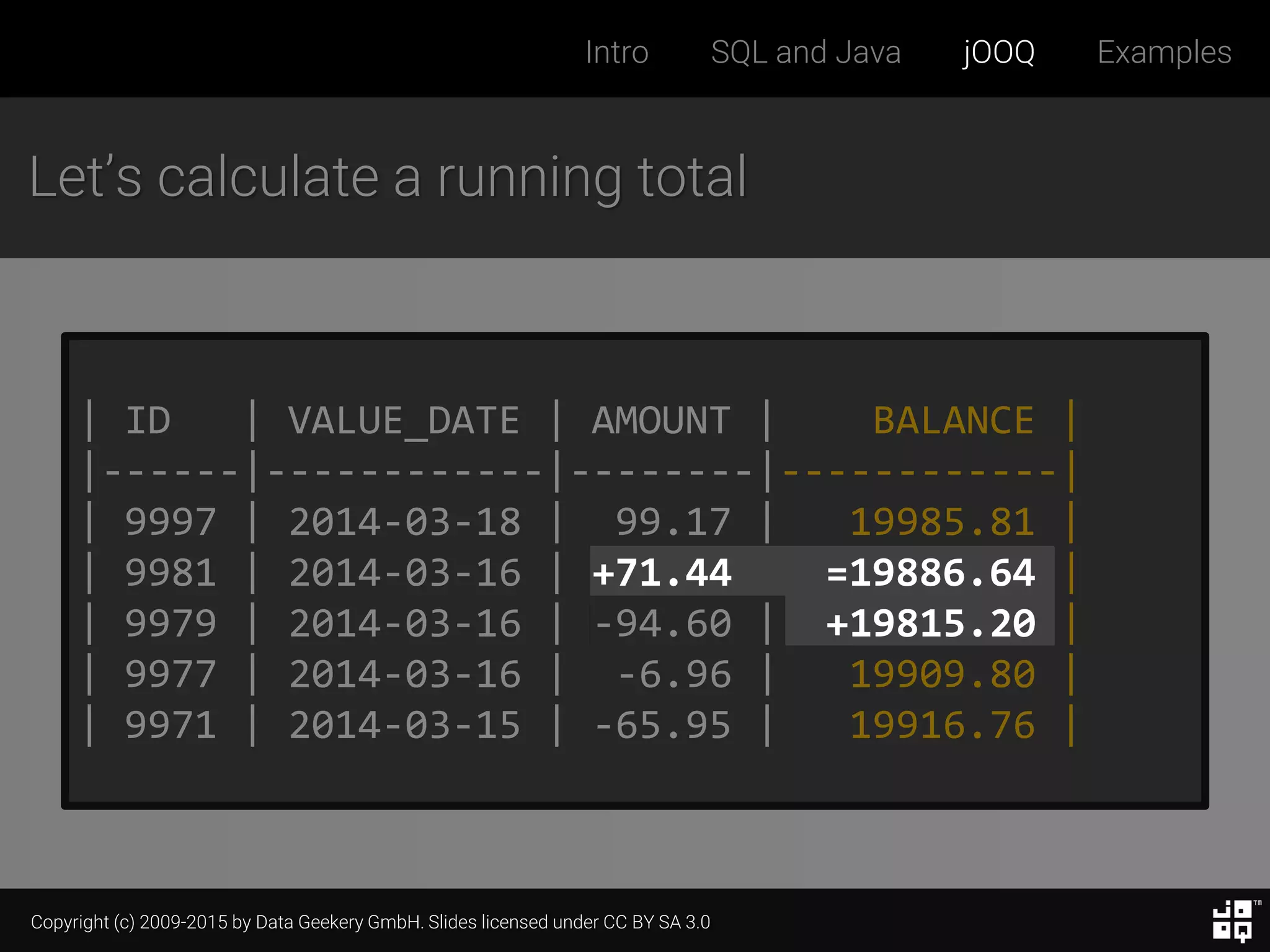This screenshot has height=952, width=1270.
Task: Click the jOOQ logo icon
Action: [1233, 921]
